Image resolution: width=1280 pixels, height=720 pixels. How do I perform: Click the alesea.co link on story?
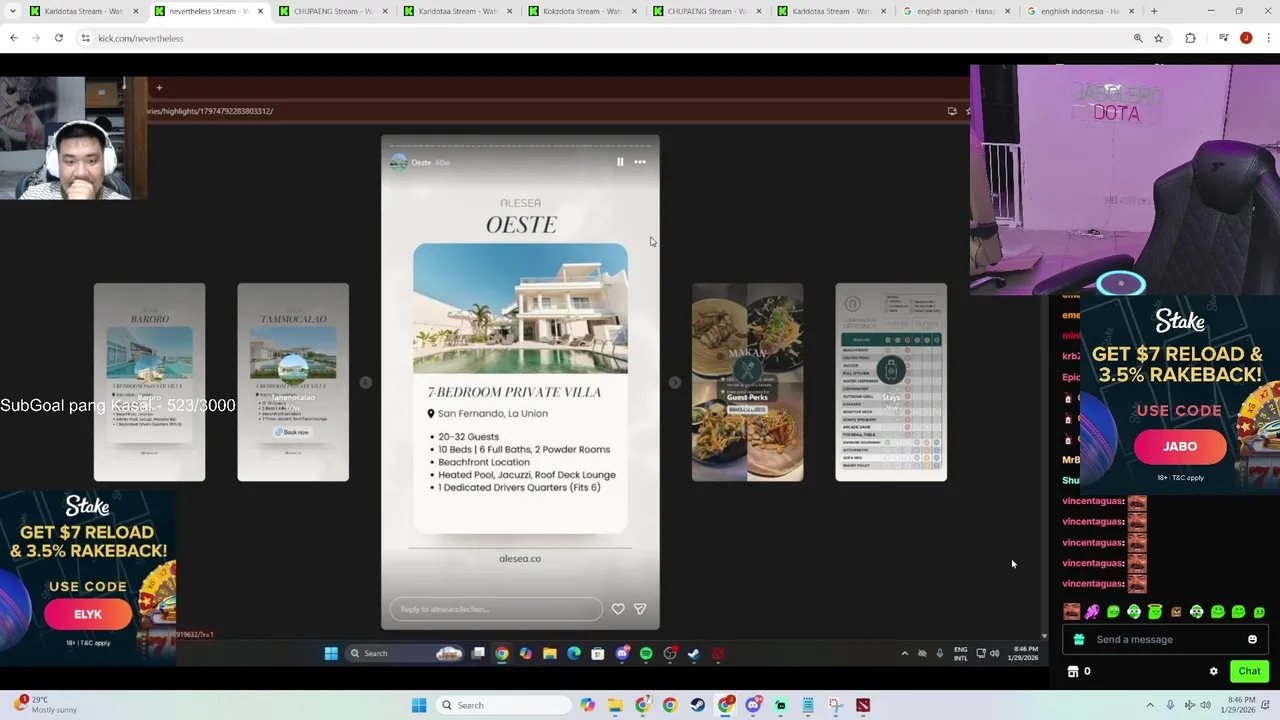pyautogui.click(x=520, y=559)
